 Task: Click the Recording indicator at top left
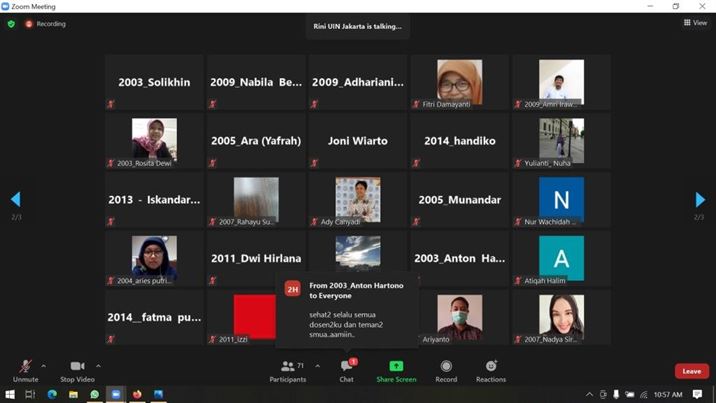click(x=46, y=24)
